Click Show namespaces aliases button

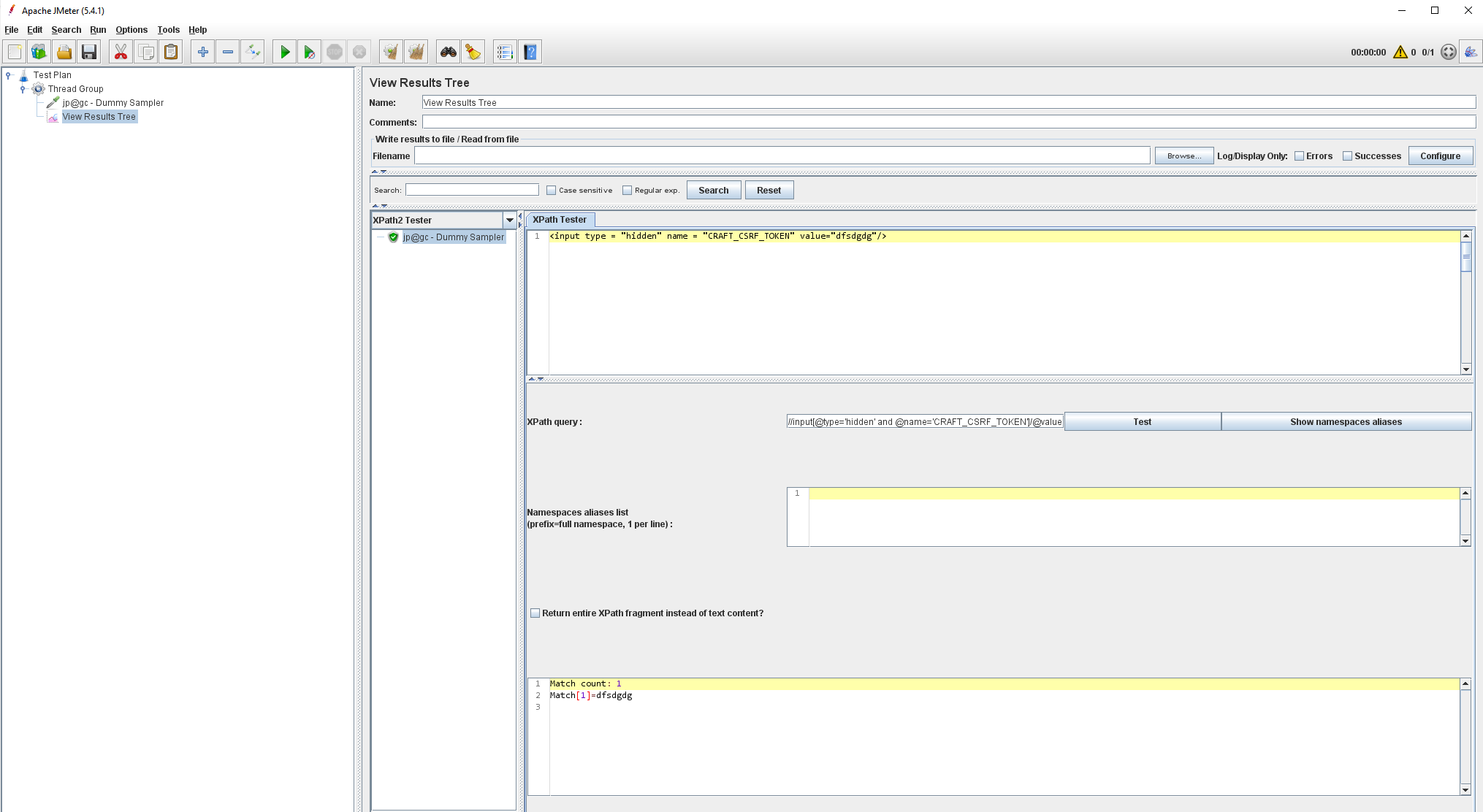point(1346,422)
